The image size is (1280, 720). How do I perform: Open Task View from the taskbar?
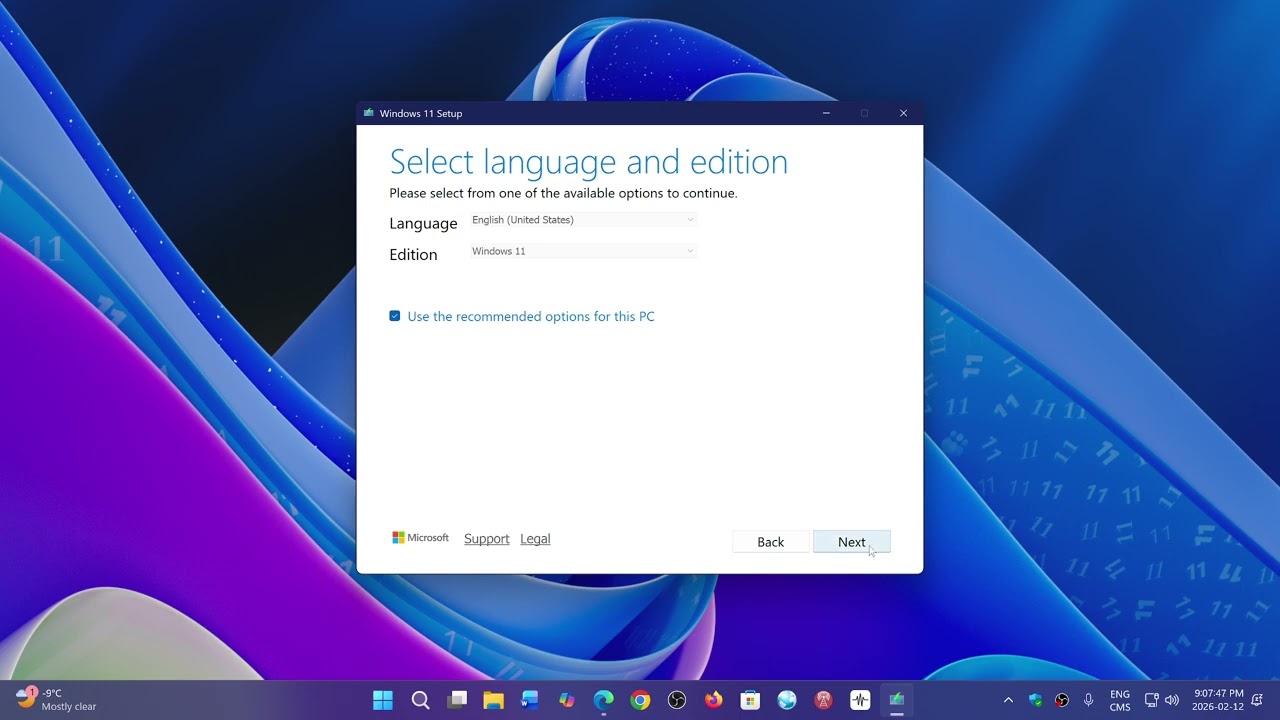point(457,700)
